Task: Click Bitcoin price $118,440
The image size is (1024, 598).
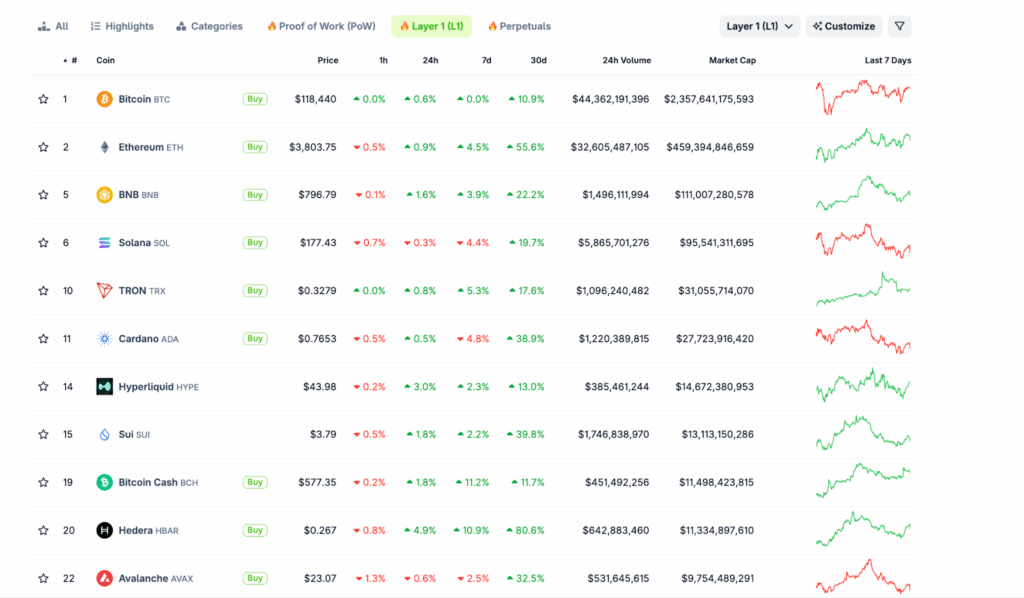Action: point(315,99)
